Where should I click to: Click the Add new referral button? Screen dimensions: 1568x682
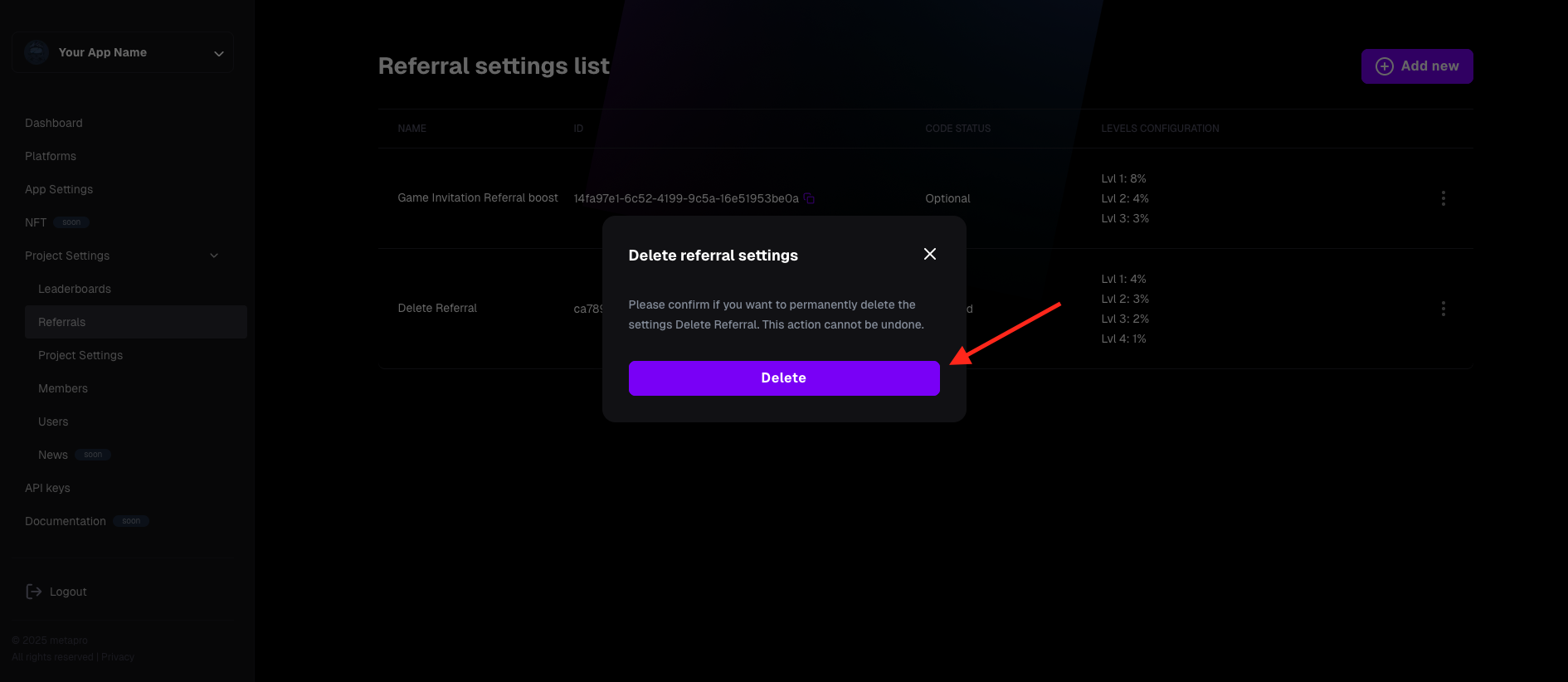point(1417,66)
